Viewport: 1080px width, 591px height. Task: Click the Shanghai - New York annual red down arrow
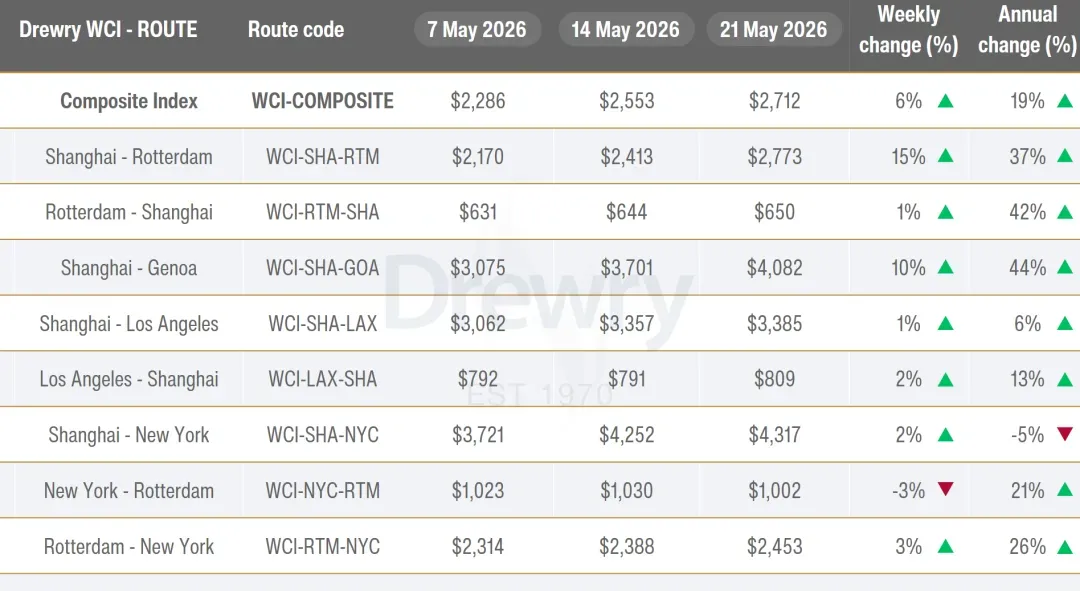point(1065,434)
